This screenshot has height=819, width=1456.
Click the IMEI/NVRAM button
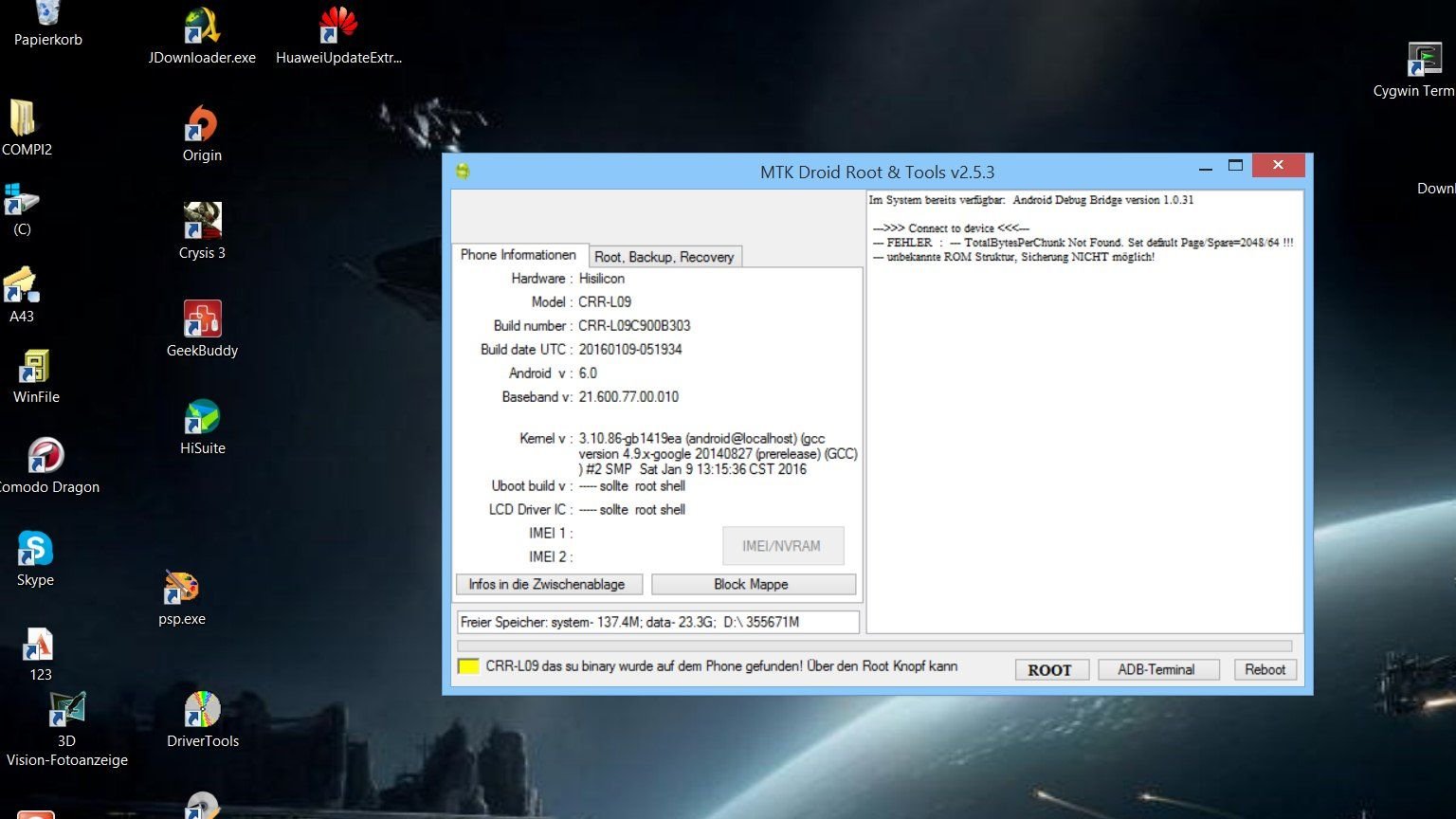pyautogui.click(x=782, y=546)
